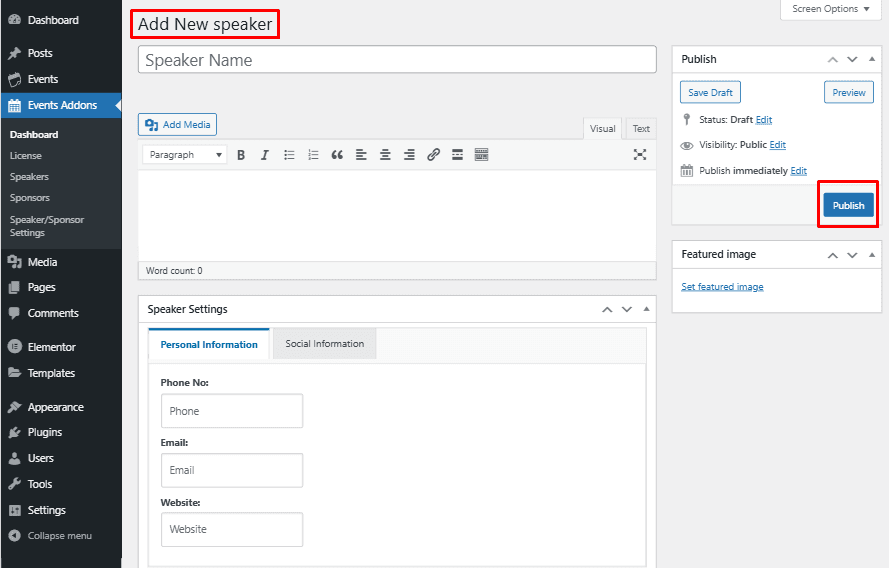Click into the Speaker Name title field

[397, 60]
